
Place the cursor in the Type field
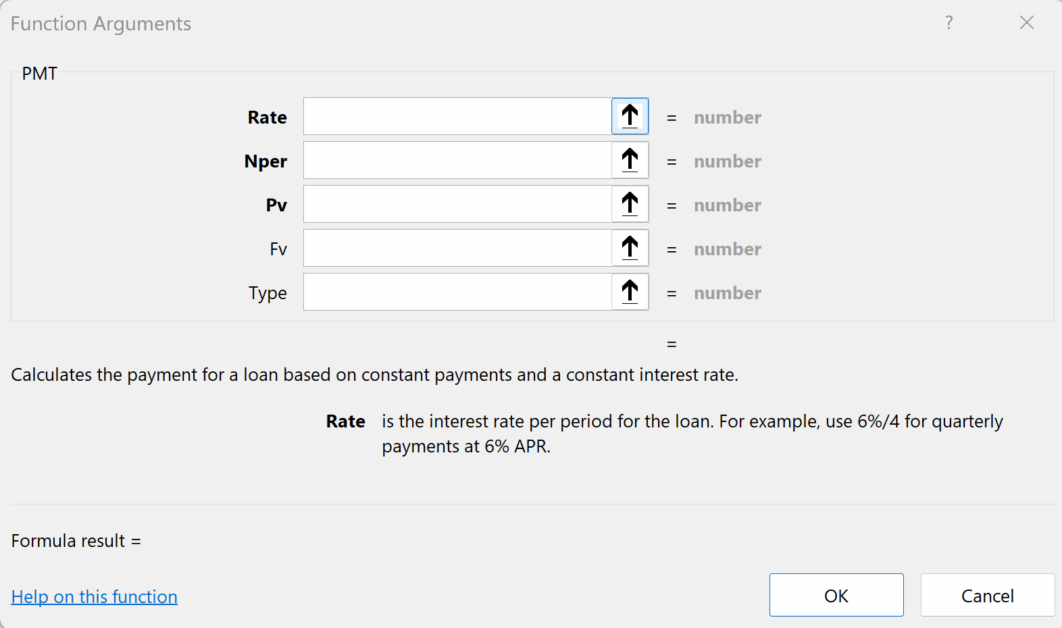click(x=457, y=293)
